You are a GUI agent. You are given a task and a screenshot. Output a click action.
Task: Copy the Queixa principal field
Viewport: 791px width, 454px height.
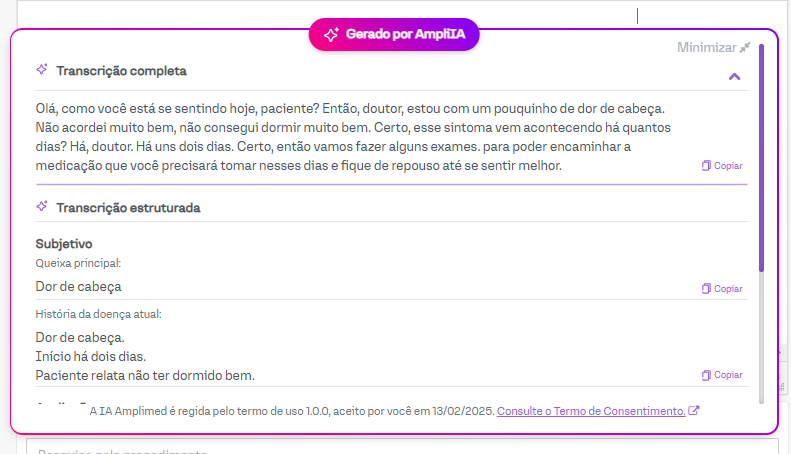722,289
